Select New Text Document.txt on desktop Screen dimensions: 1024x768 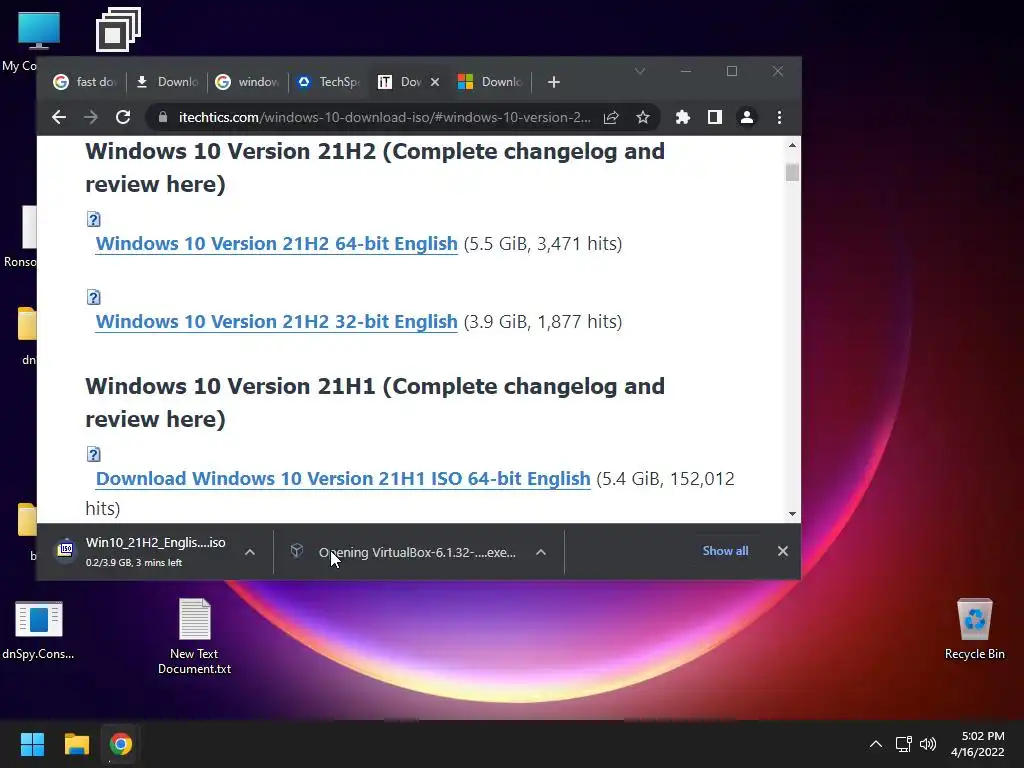[x=195, y=636]
